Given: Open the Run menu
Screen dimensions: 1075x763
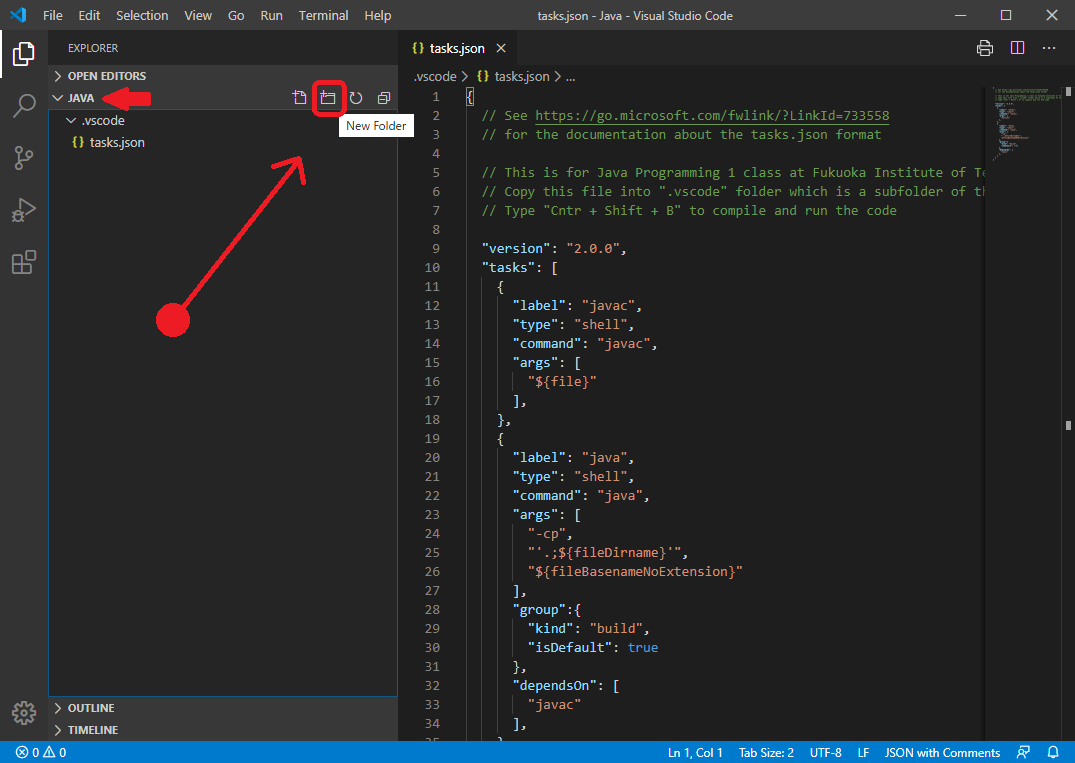Looking at the screenshot, I should point(271,15).
